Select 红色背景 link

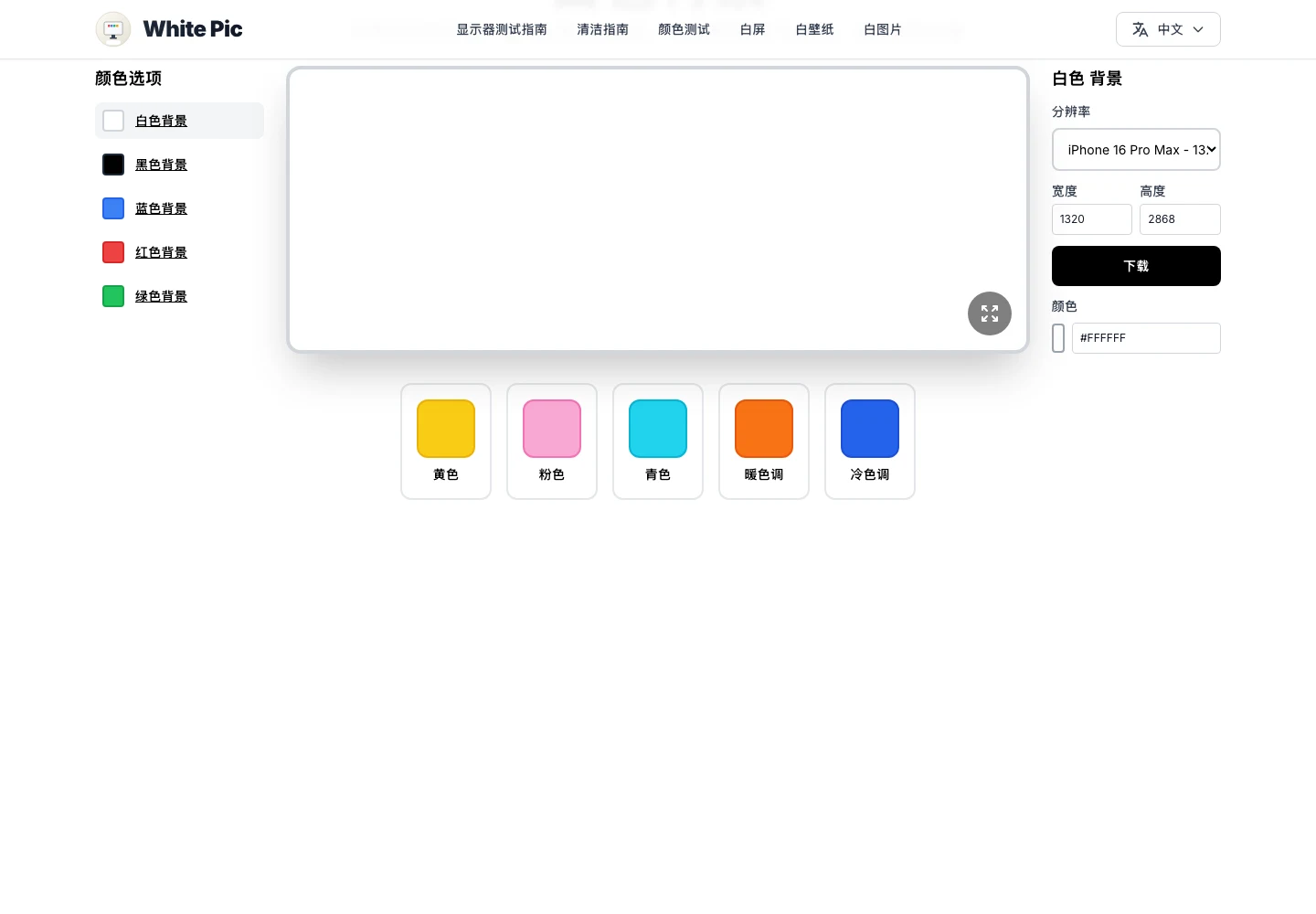[x=161, y=252]
